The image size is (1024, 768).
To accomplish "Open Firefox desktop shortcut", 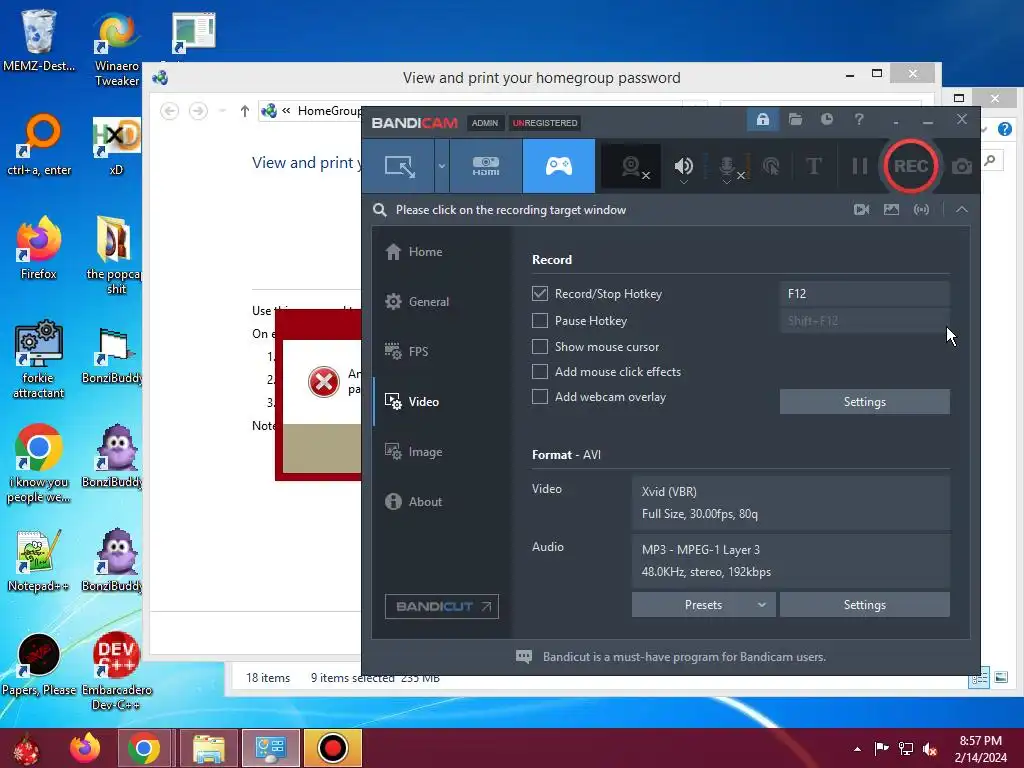I will coord(38,248).
